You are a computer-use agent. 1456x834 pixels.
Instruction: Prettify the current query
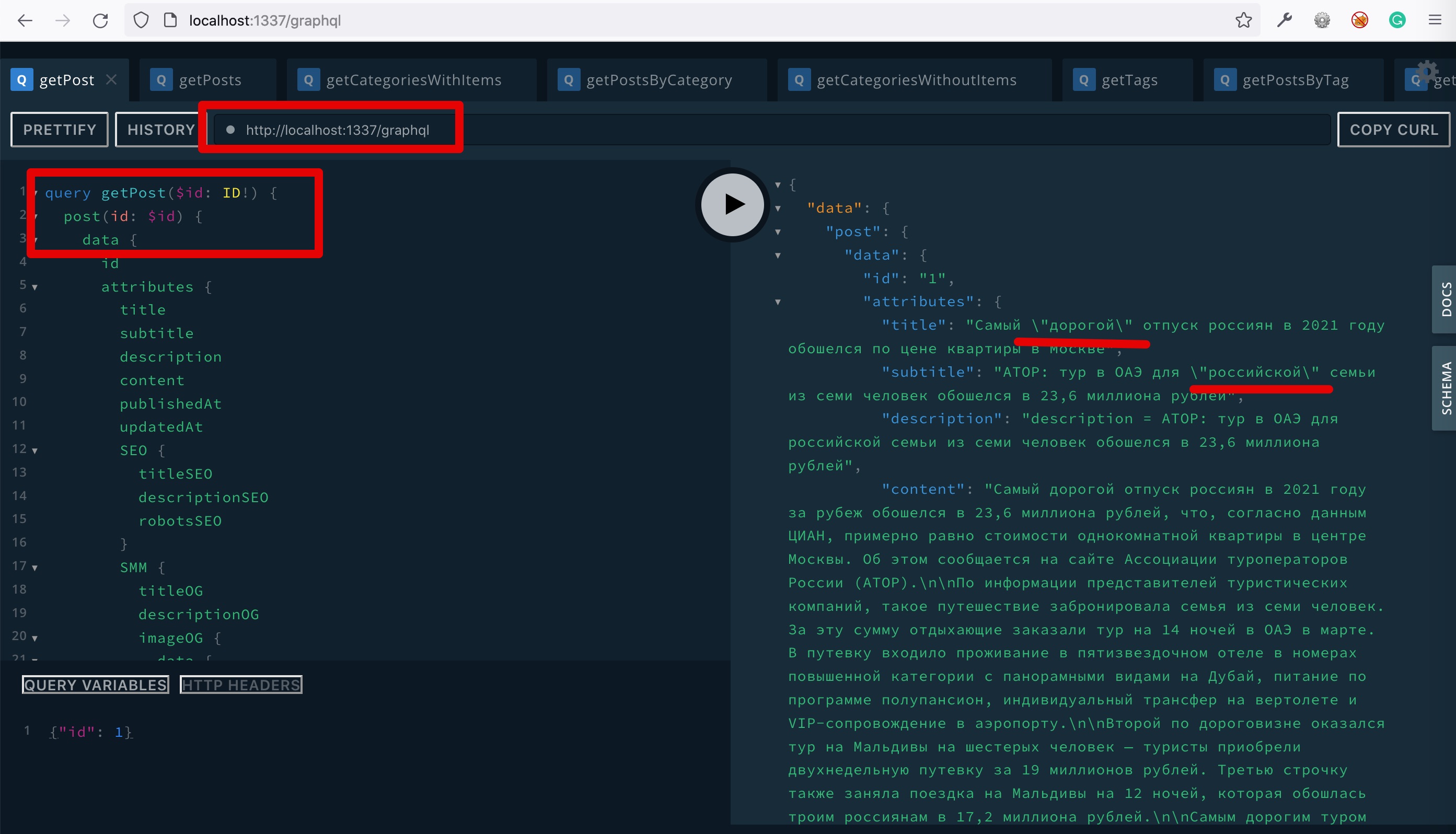click(x=59, y=130)
